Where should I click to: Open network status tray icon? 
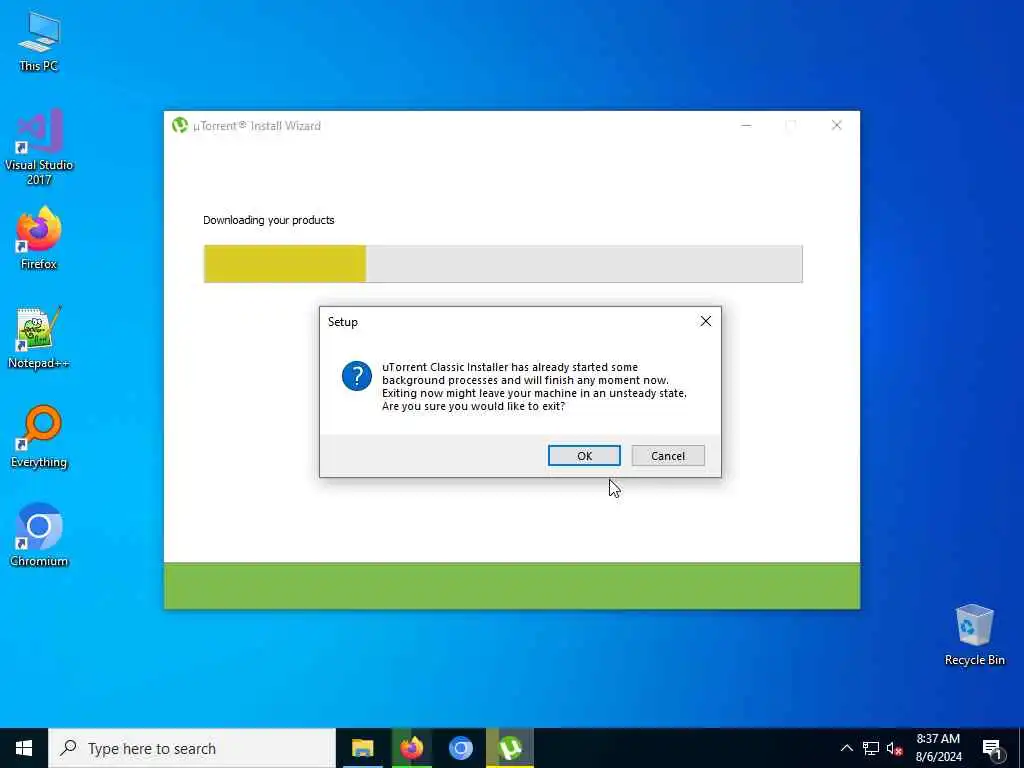click(x=871, y=748)
